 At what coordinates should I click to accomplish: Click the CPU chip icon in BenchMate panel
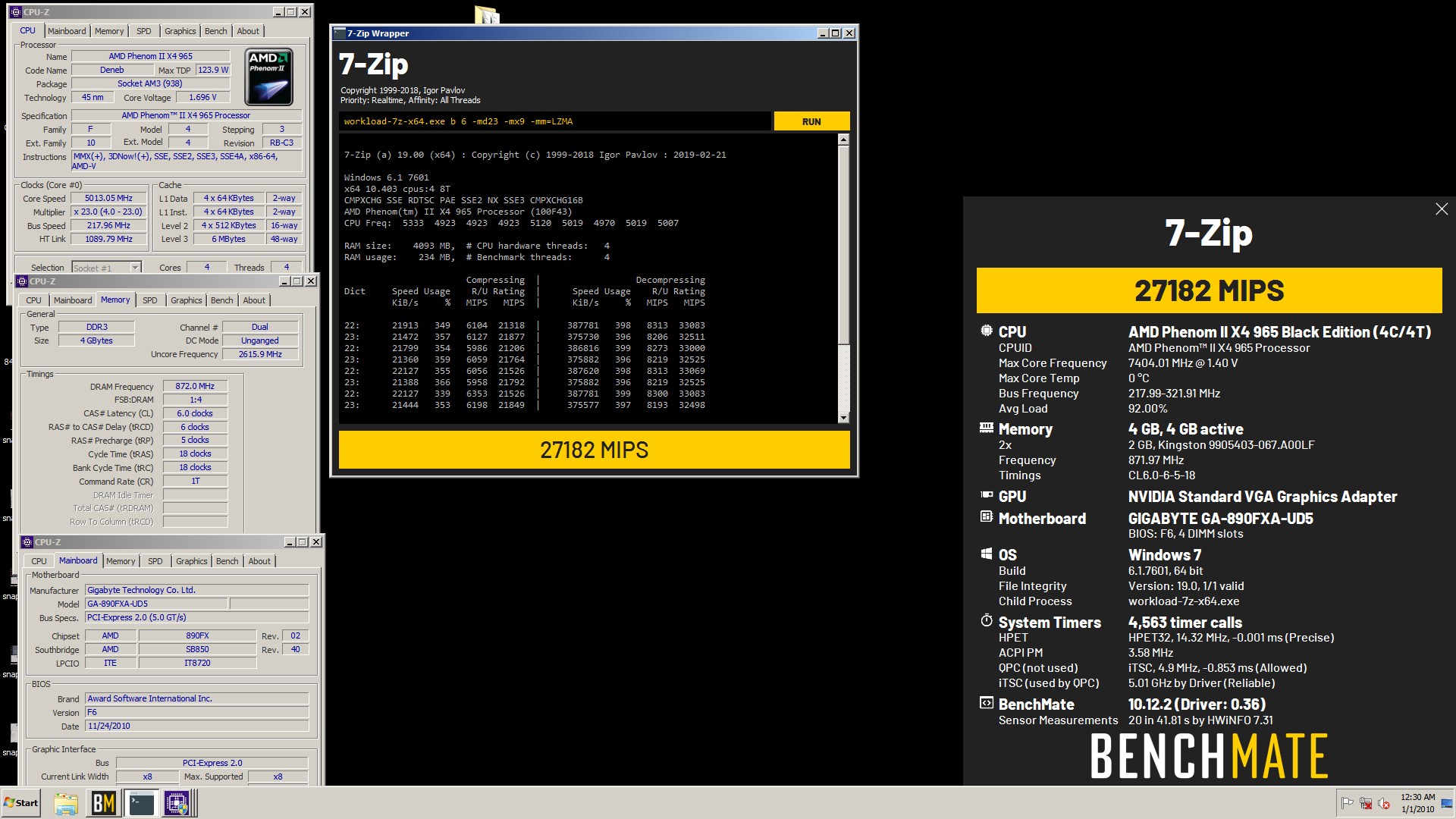click(987, 331)
